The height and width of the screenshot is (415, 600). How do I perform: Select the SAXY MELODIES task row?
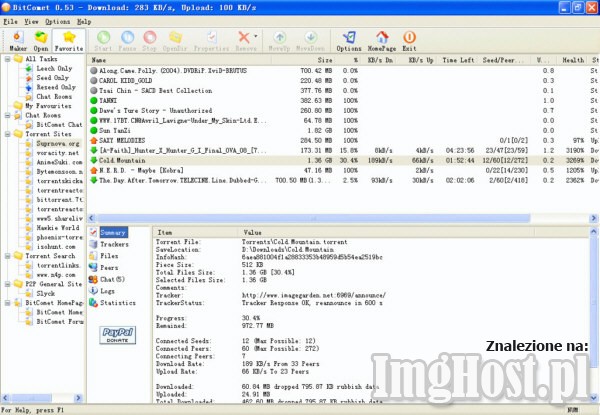(344, 140)
